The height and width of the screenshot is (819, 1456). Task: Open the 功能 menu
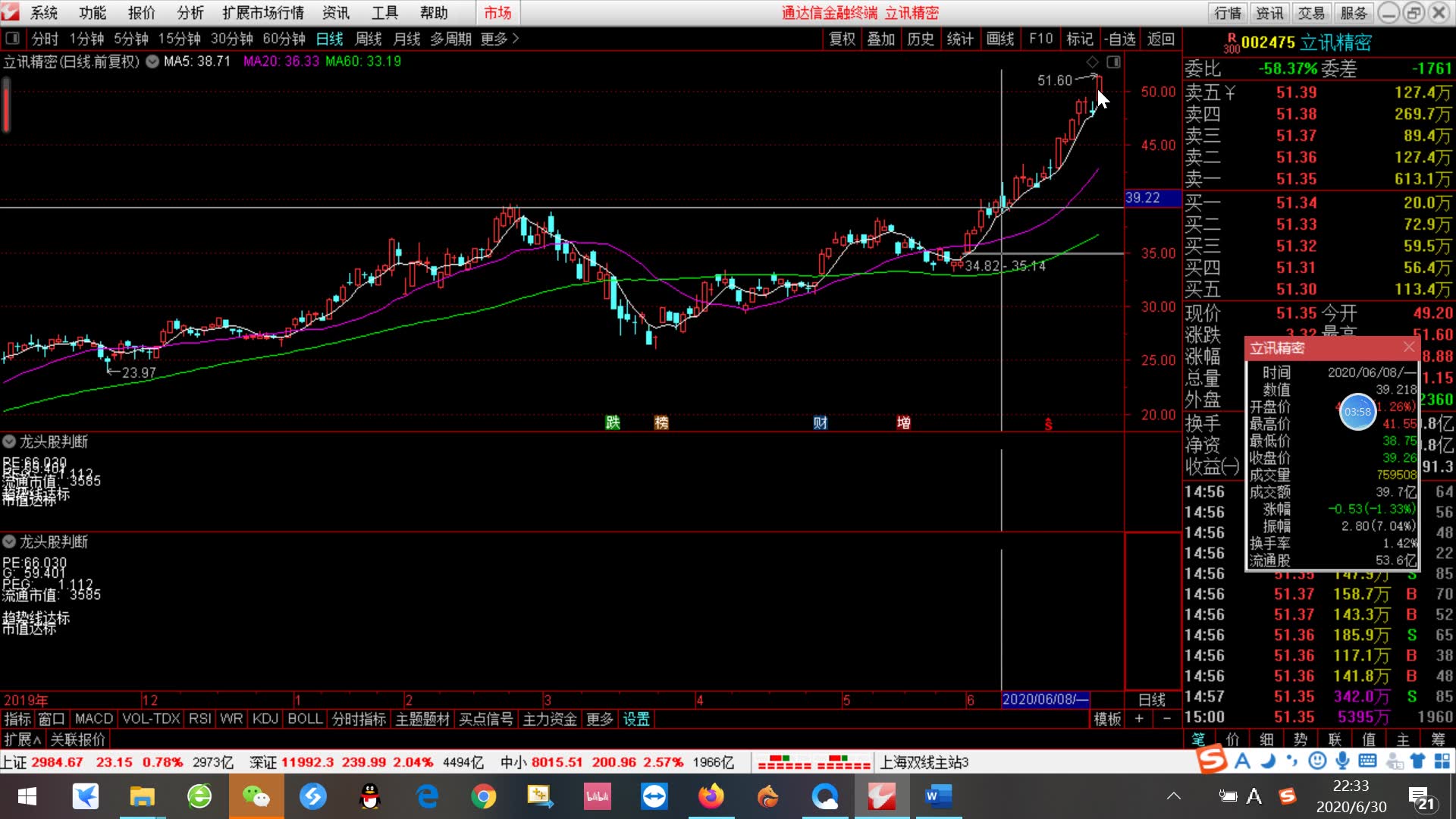93,13
